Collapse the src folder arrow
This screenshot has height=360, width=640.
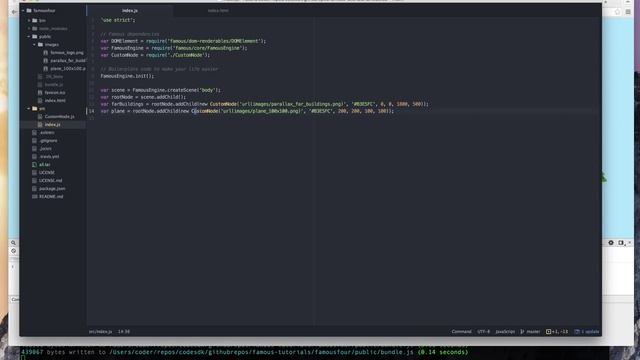29,109
